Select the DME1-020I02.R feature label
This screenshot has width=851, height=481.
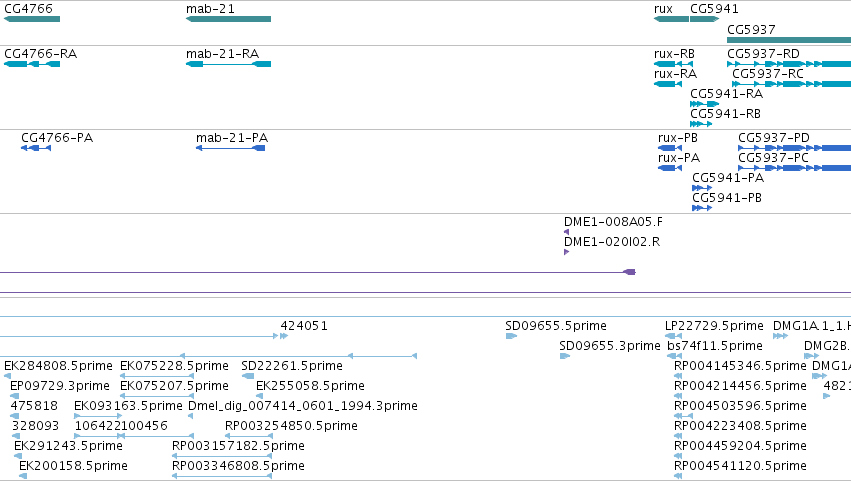click(x=612, y=242)
